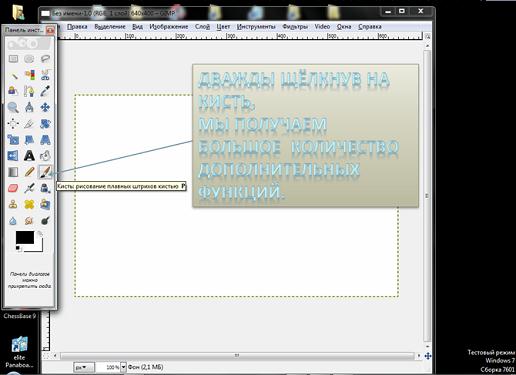
Task: Open the px units dropdown
Action: pyautogui.click(x=83, y=367)
